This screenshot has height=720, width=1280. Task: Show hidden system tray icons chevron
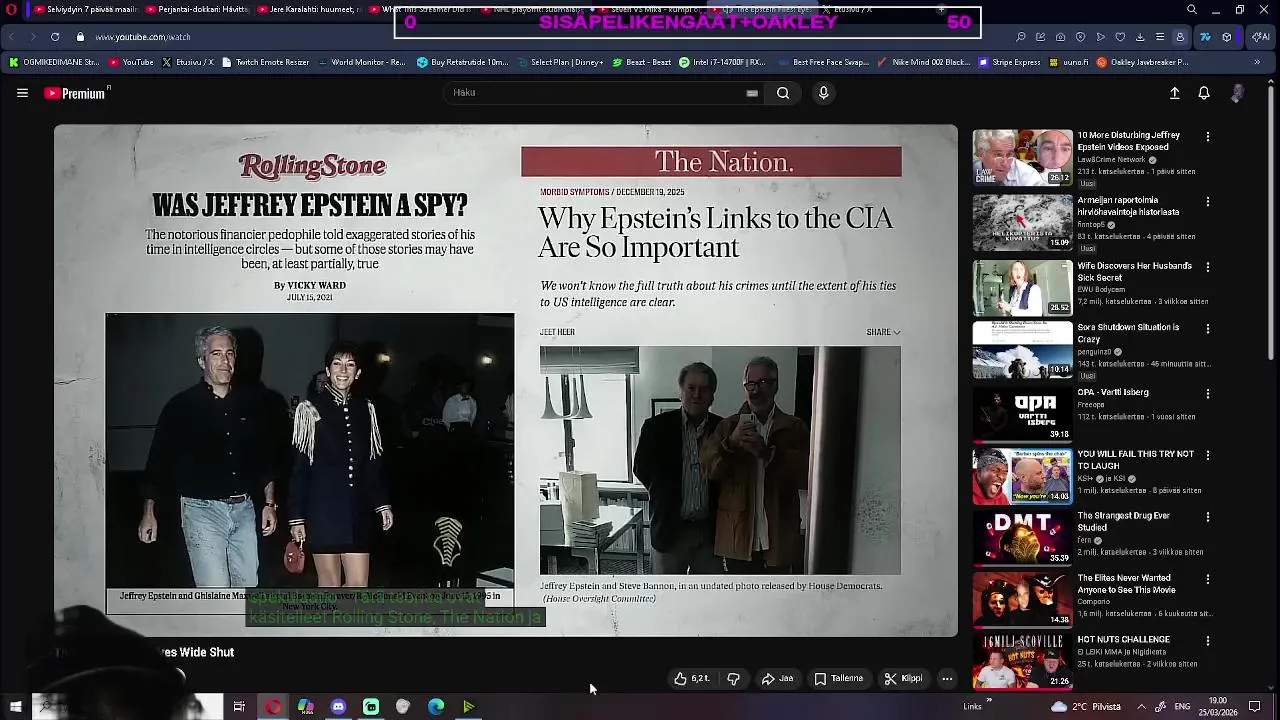[x=1141, y=707]
